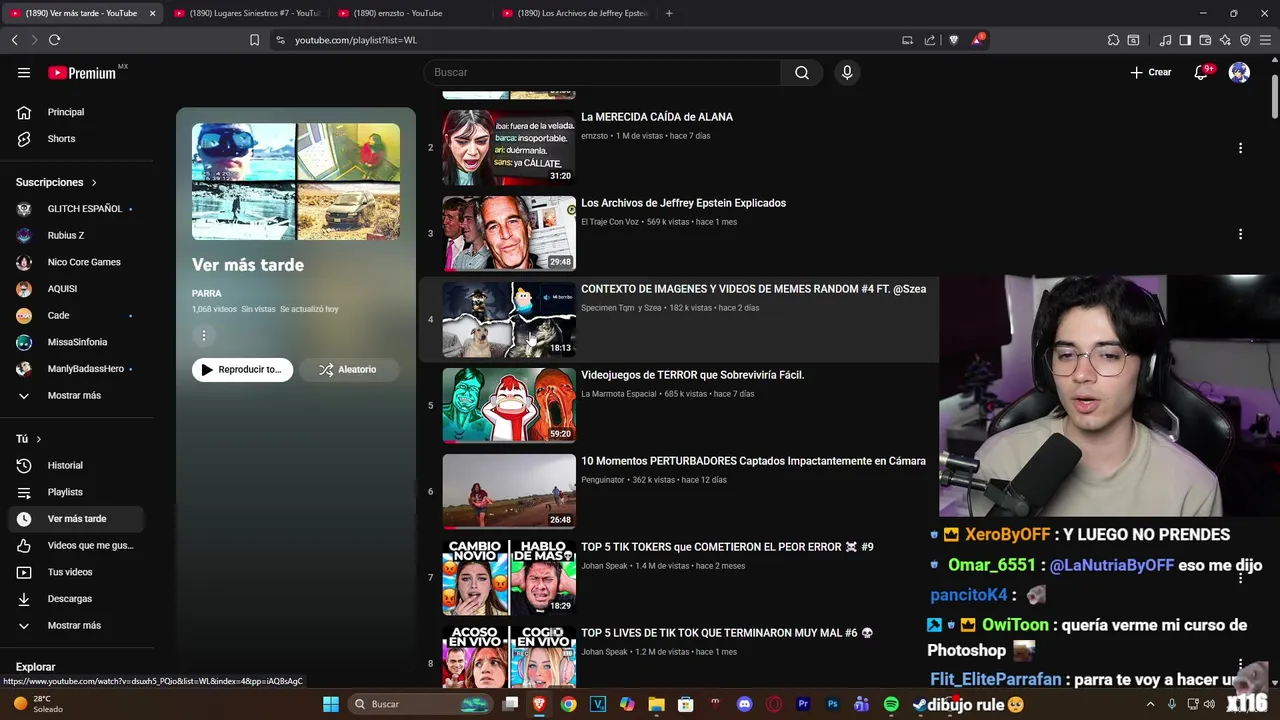Open Rubius Z subscription channel
Image resolution: width=1280 pixels, height=720 pixels.
click(76, 235)
